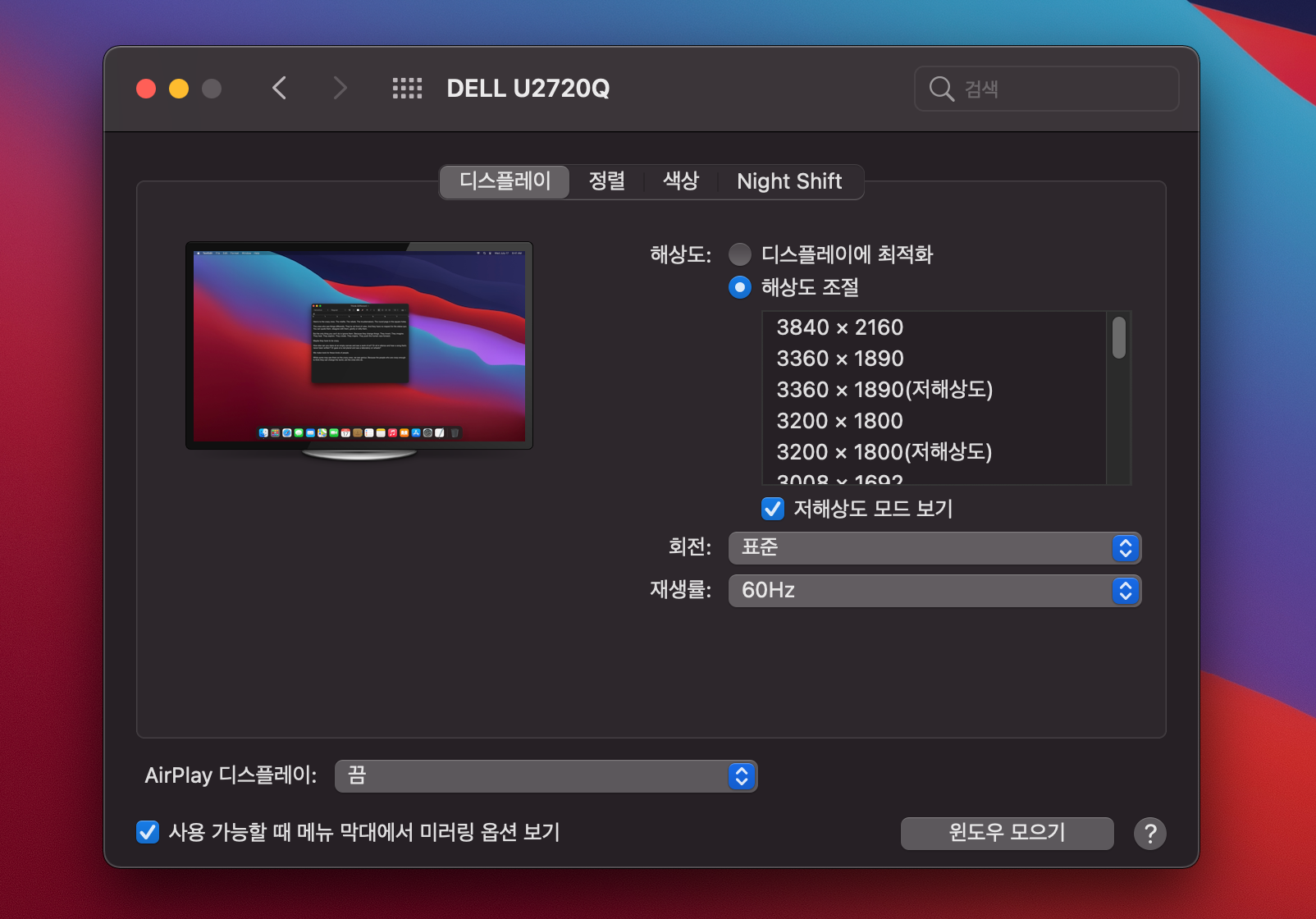This screenshot has height=919, width=1316.
Task: Choose 3200 × 1800(저해상도) resolution
Action: point(934,452)
